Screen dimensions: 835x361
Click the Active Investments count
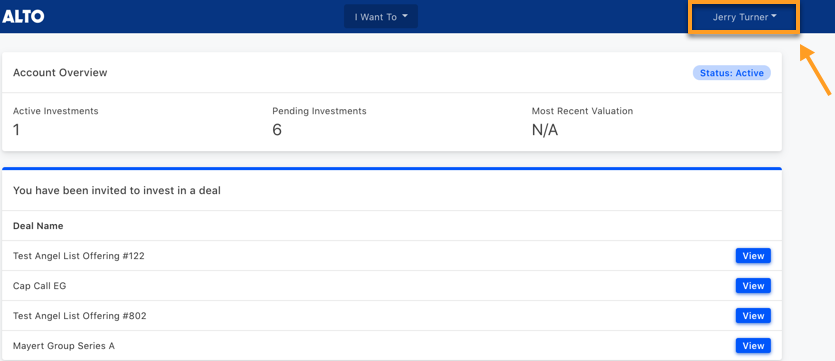coord(17,129)
